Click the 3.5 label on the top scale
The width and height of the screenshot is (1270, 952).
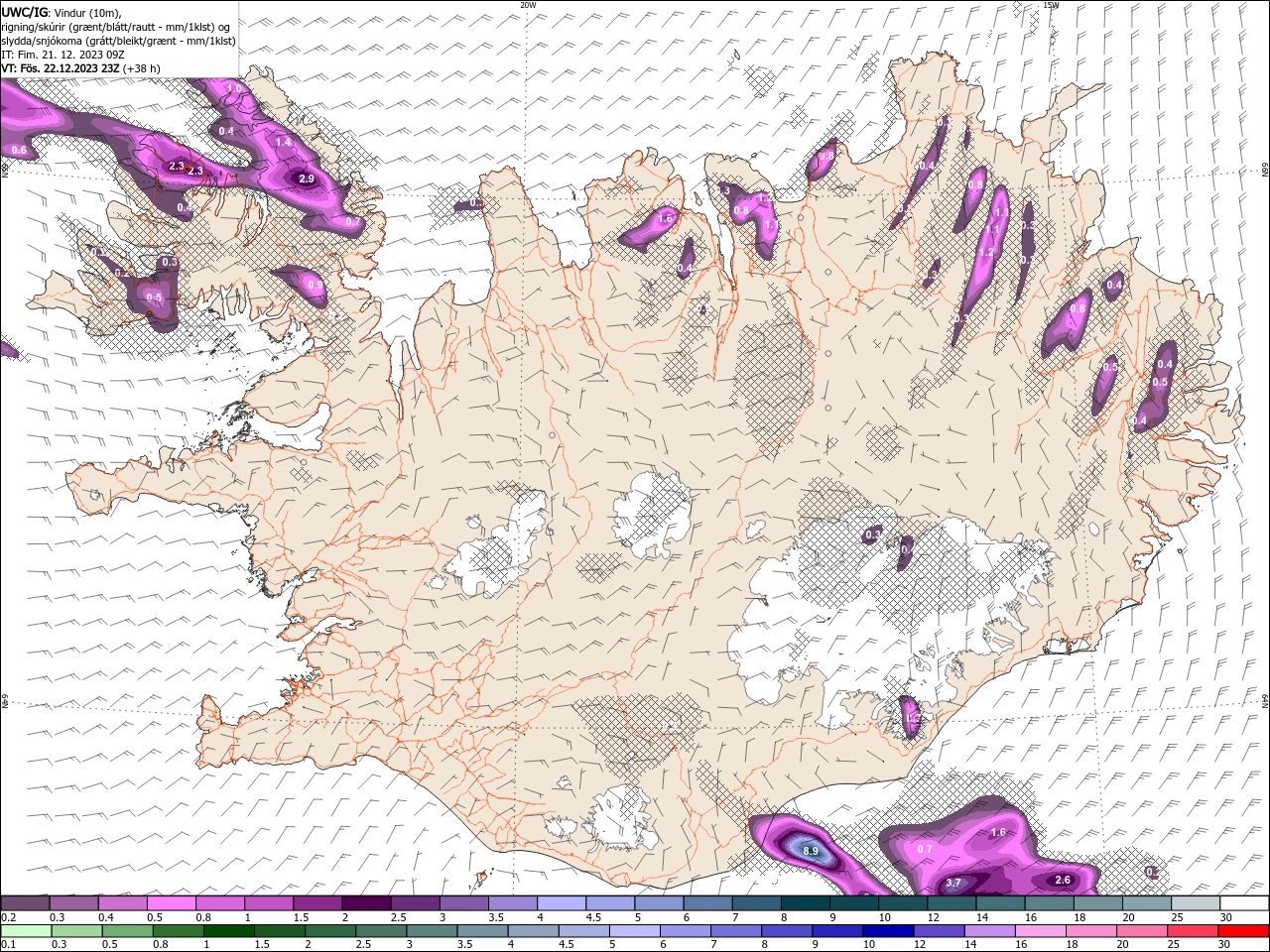[496, 917]
